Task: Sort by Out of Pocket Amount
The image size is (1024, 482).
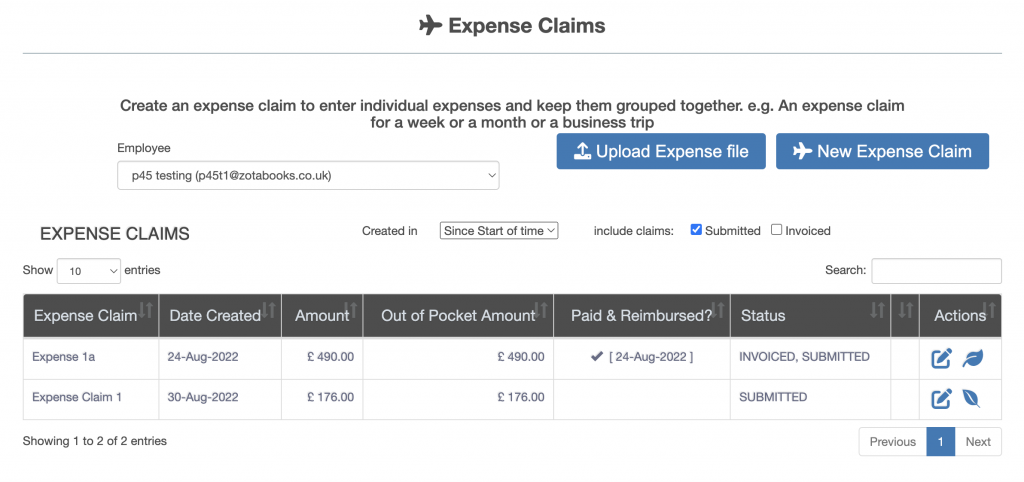Action: point(541,311)
